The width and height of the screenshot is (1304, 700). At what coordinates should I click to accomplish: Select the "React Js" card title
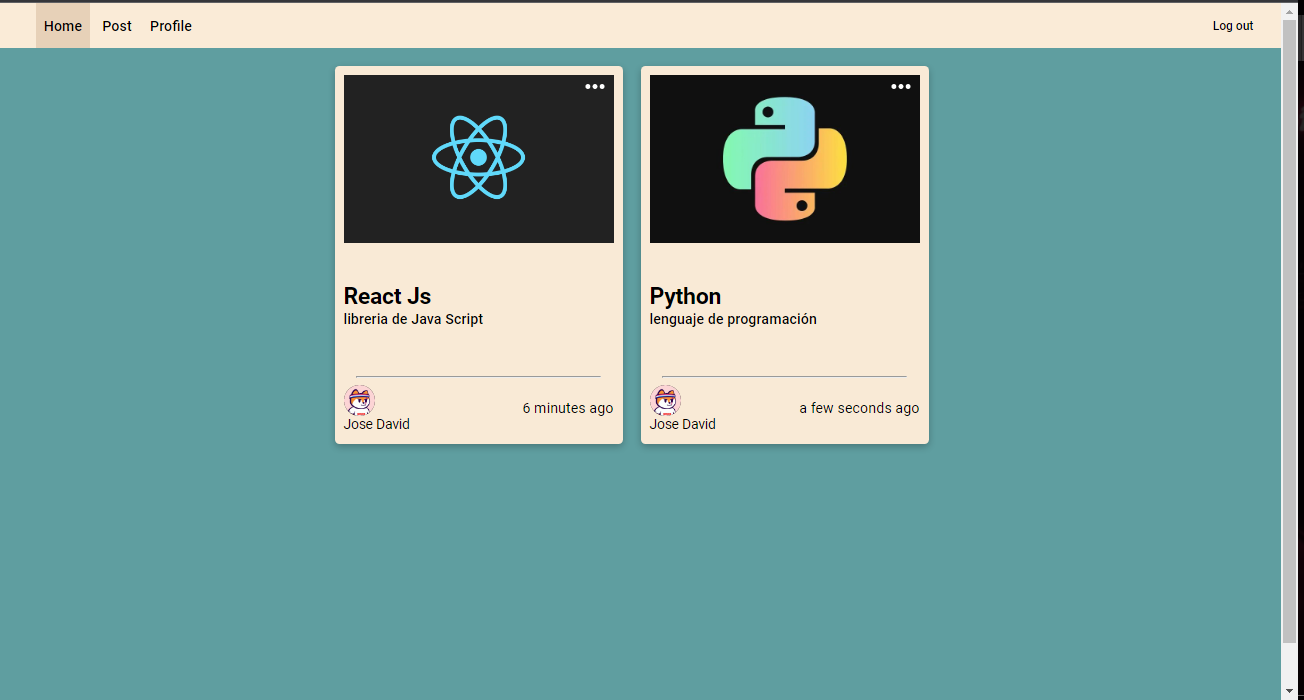[387, 296]
